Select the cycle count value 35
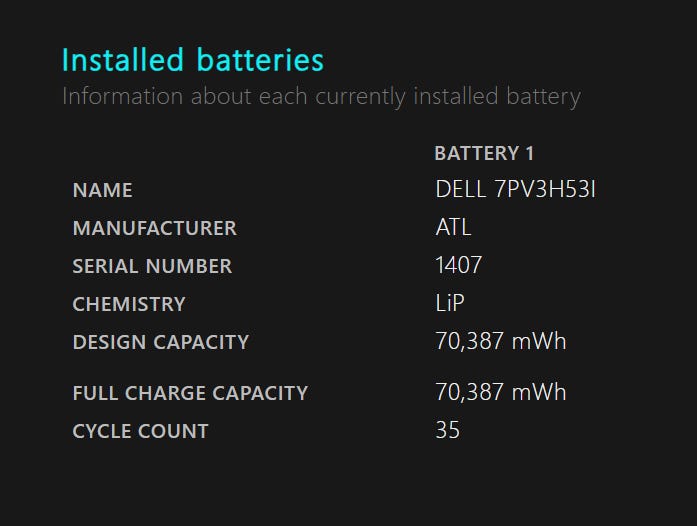The image size is (697, 526). [x=448, y=430]
